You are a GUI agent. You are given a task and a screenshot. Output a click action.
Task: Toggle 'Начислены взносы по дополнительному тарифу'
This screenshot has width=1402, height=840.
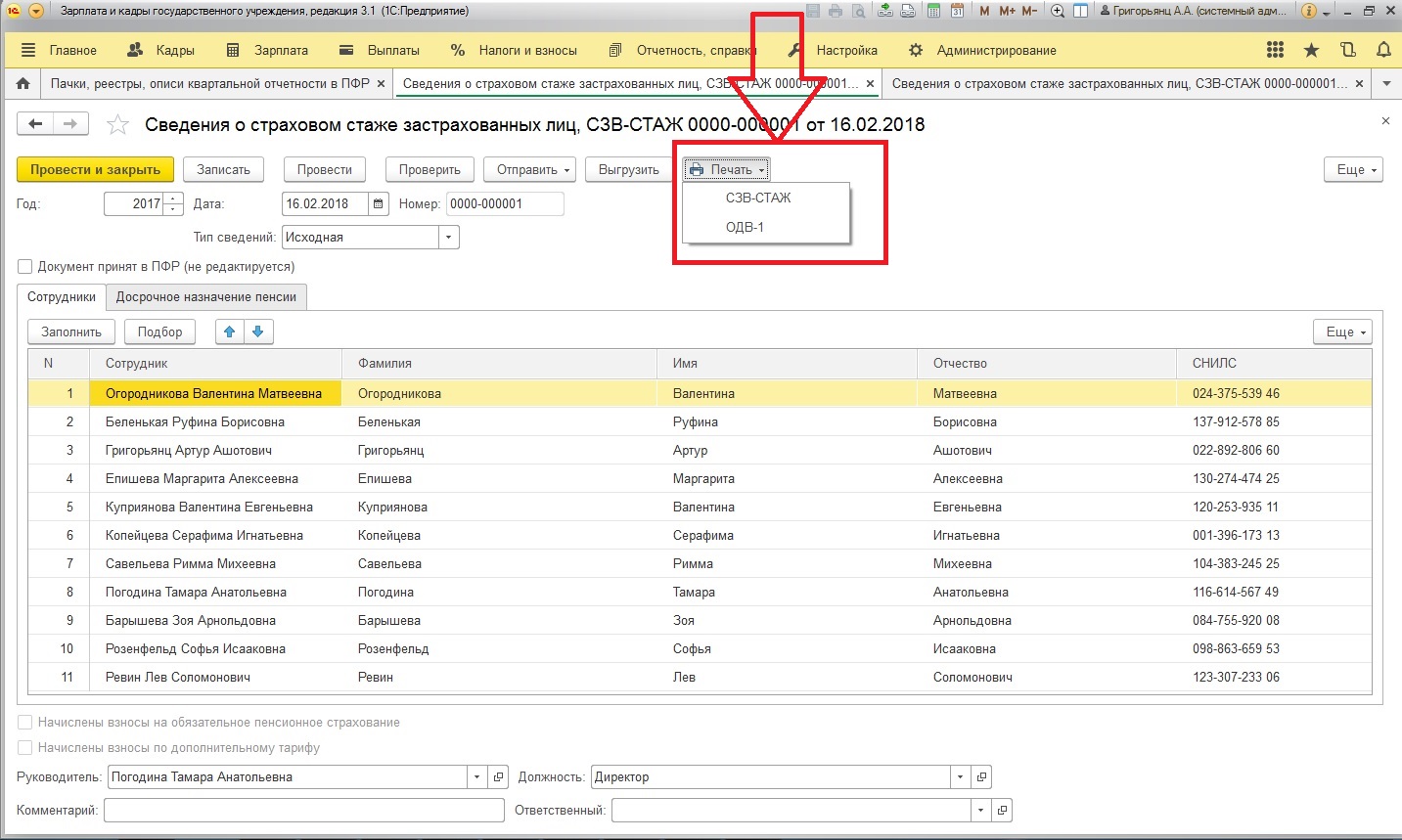pos(25,748)
